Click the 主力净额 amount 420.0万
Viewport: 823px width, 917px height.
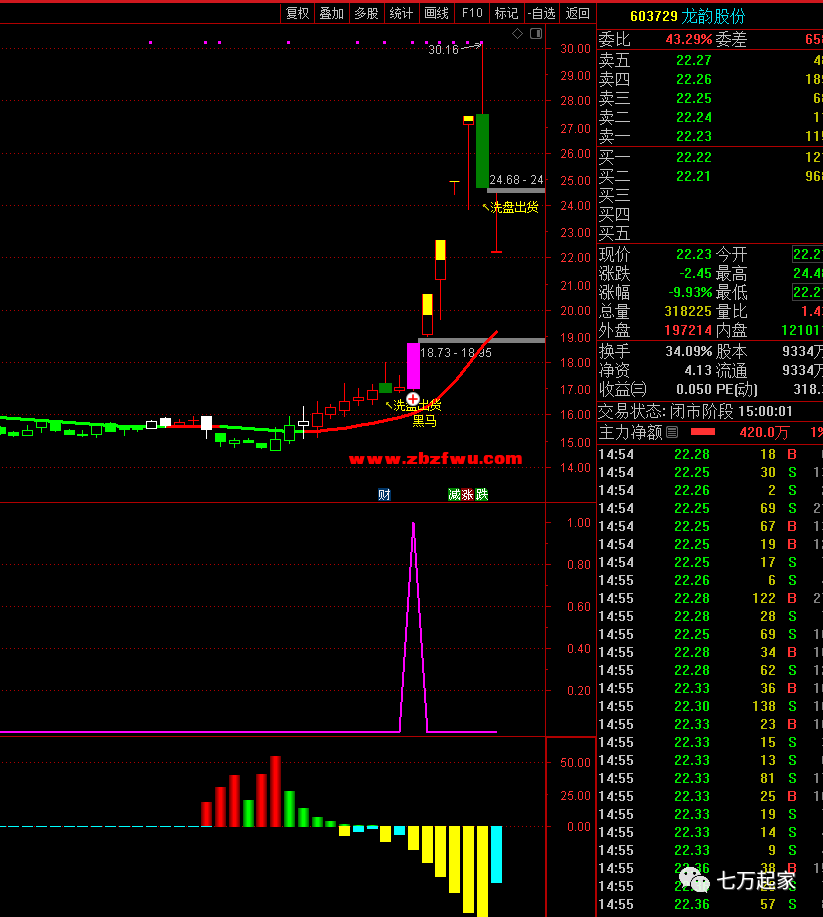[x=765, y=432]
